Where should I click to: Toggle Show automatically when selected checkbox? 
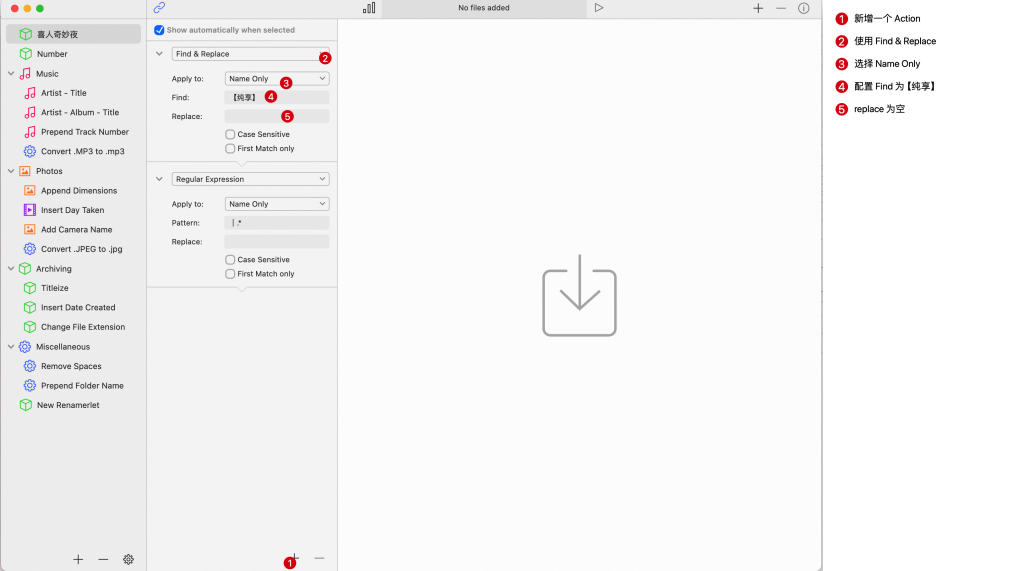pos(160,30)
